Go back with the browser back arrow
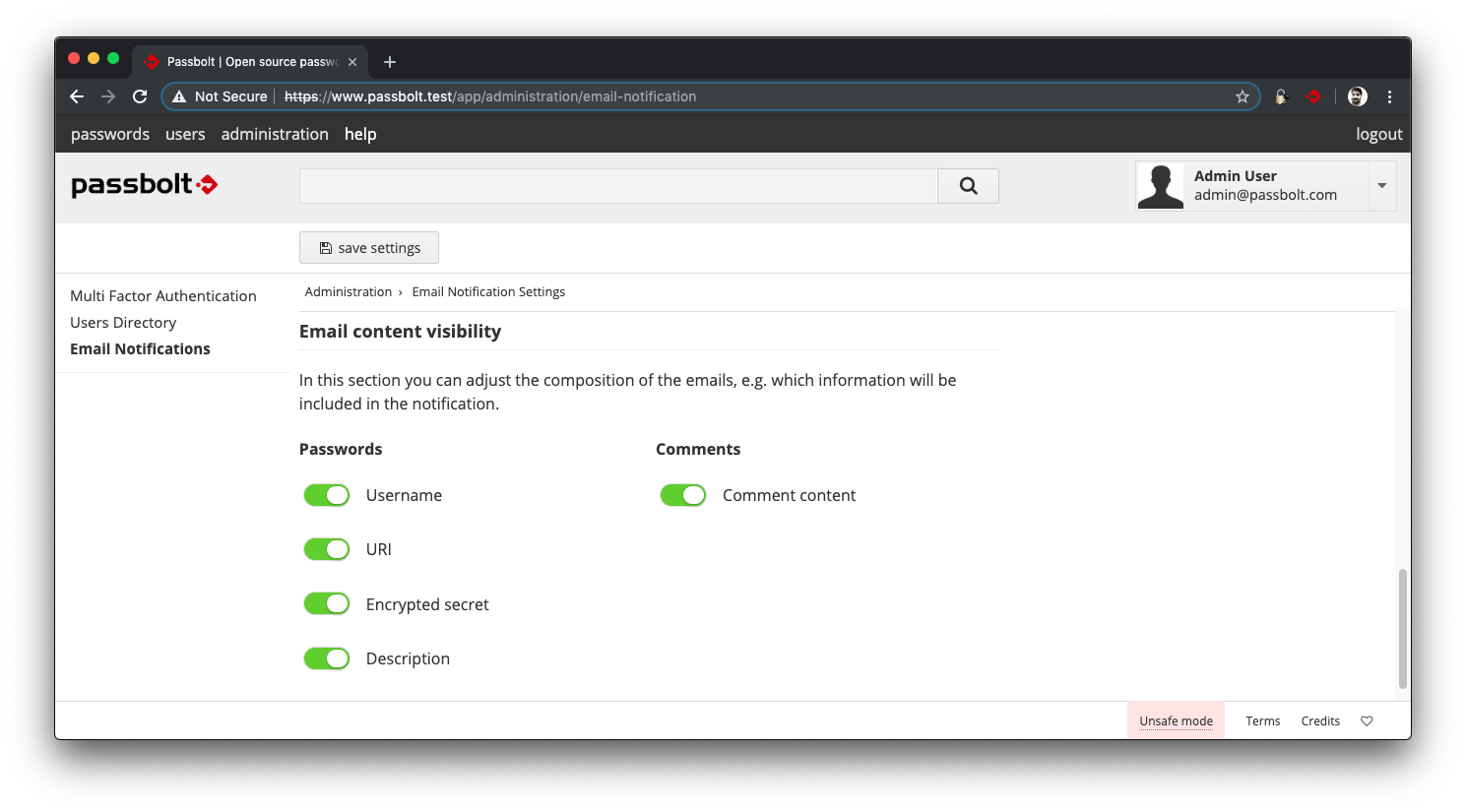Viewport: 1466px width, 812px height. 77,96
